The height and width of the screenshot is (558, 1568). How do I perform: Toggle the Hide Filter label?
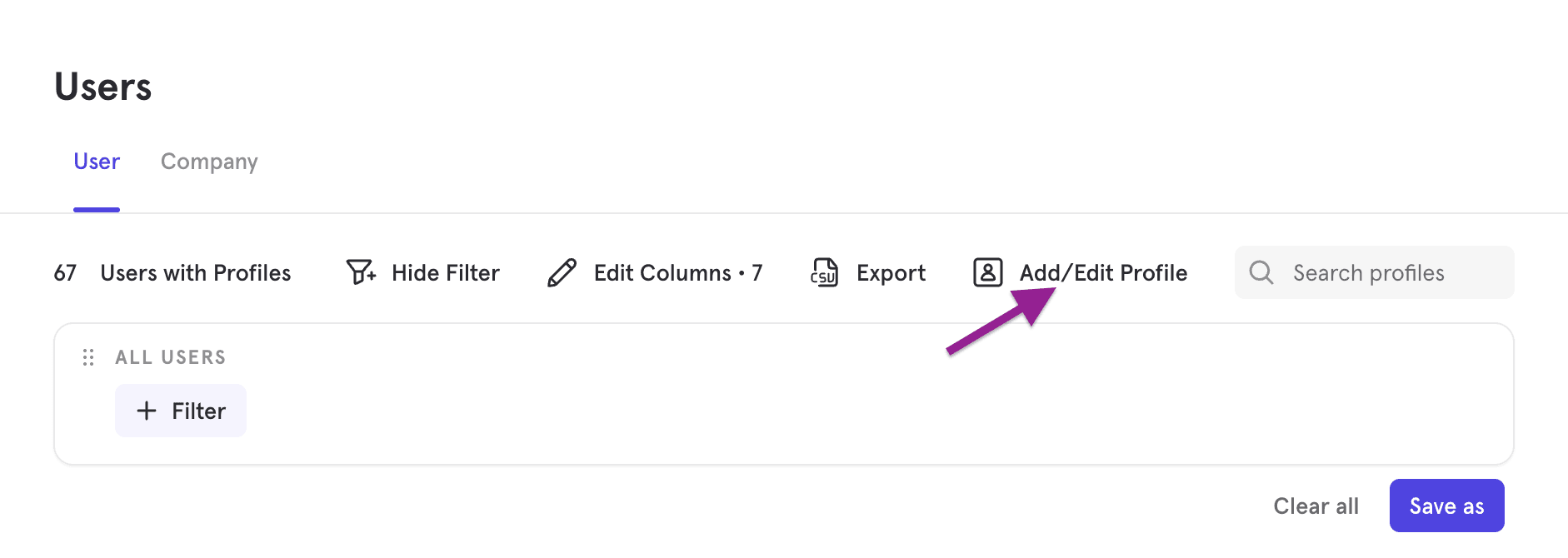[446, 273]
